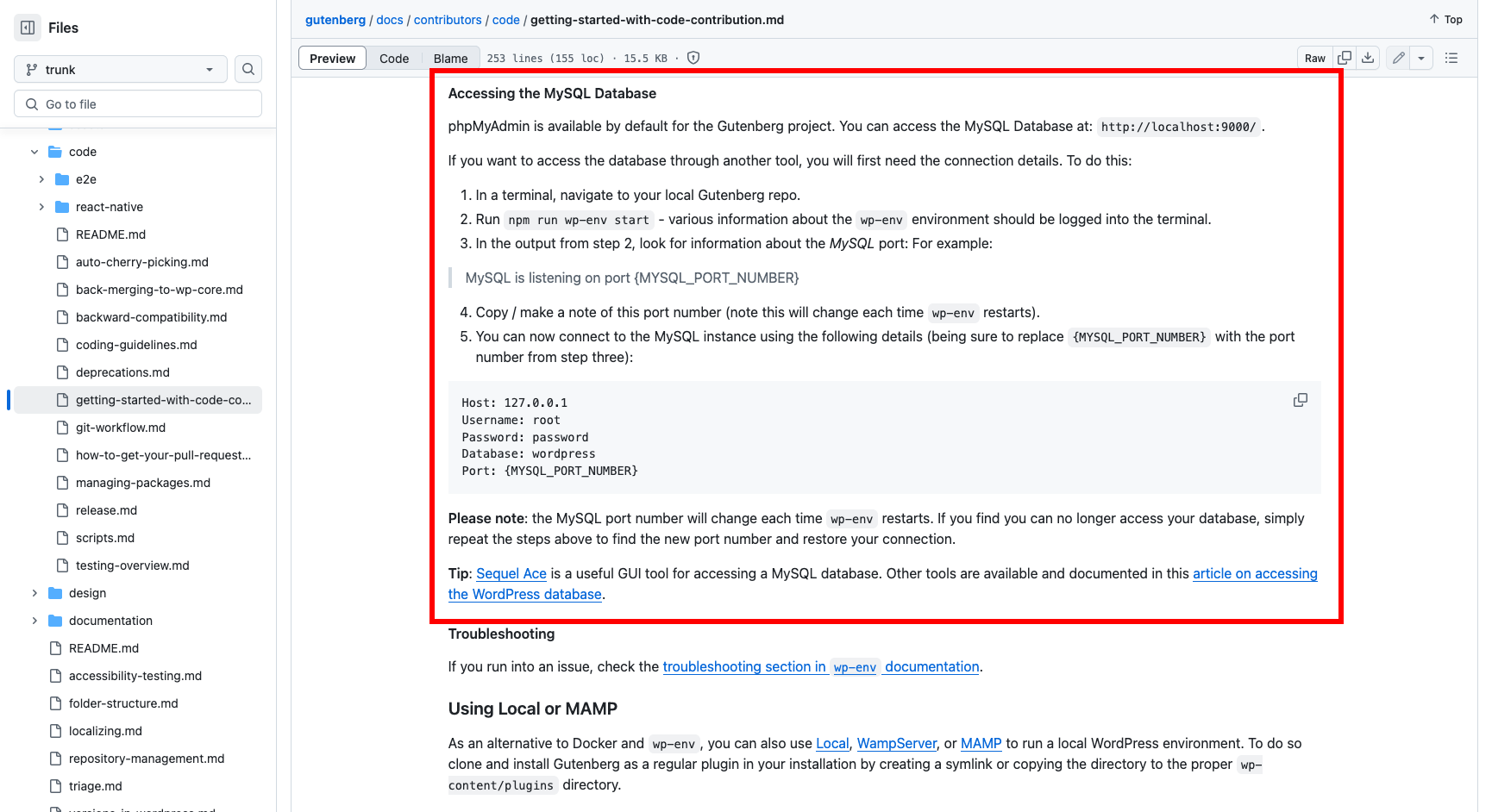Screen dimensions: 1492x812
Task: Open the Sequel Ace link
Action: (511, 573)
